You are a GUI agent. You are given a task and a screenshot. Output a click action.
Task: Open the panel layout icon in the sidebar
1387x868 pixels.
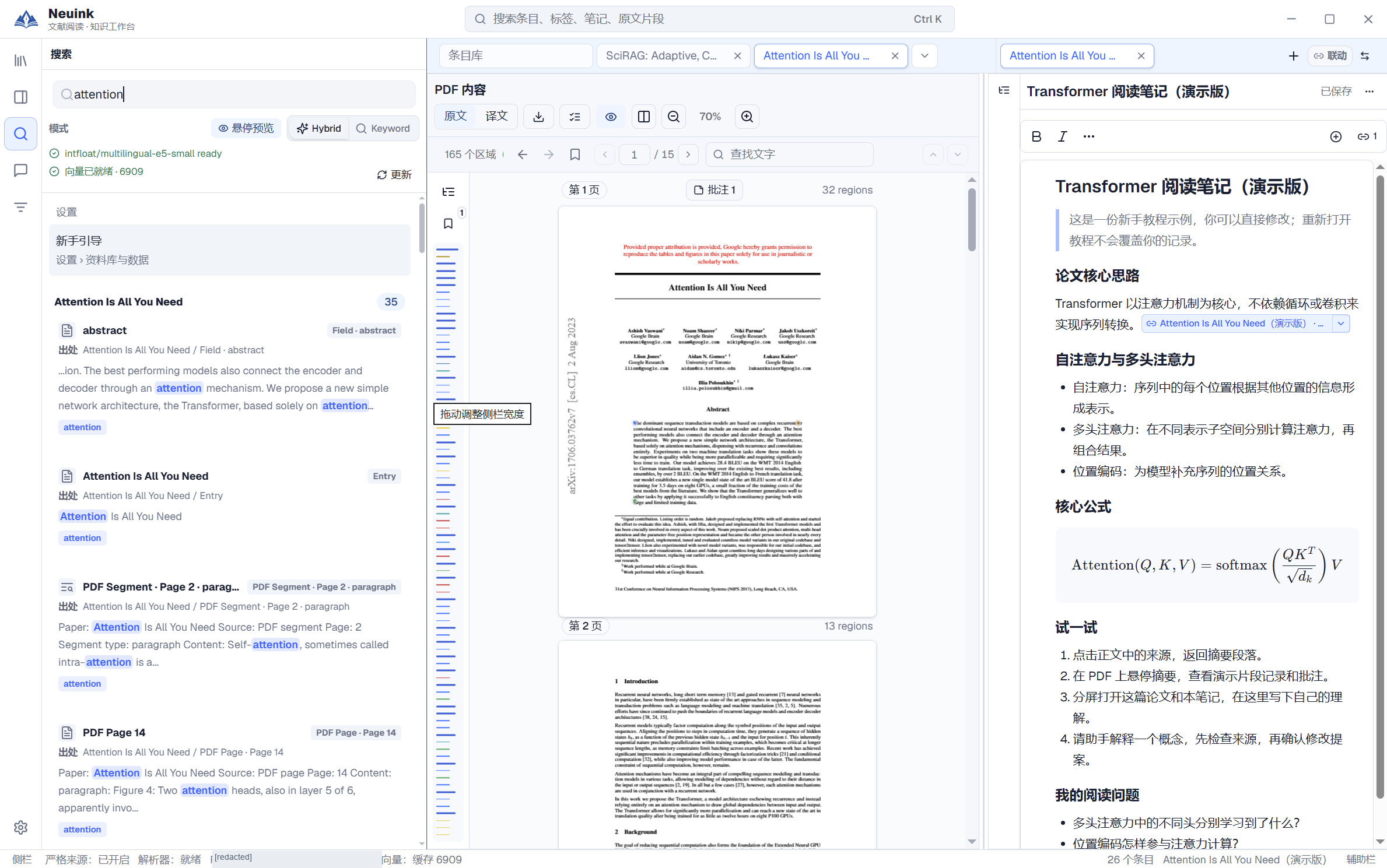20,97
